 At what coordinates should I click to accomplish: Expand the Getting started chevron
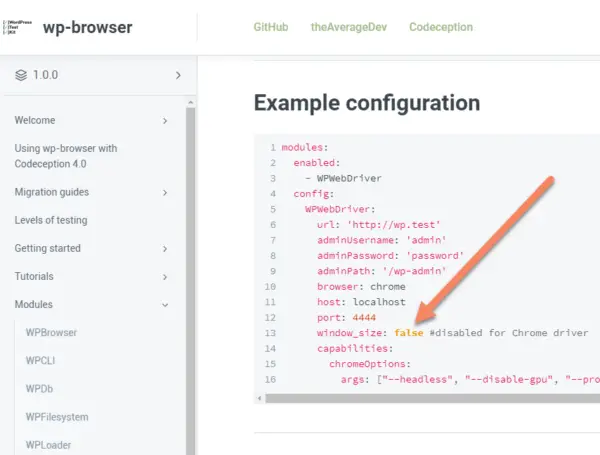165,249
